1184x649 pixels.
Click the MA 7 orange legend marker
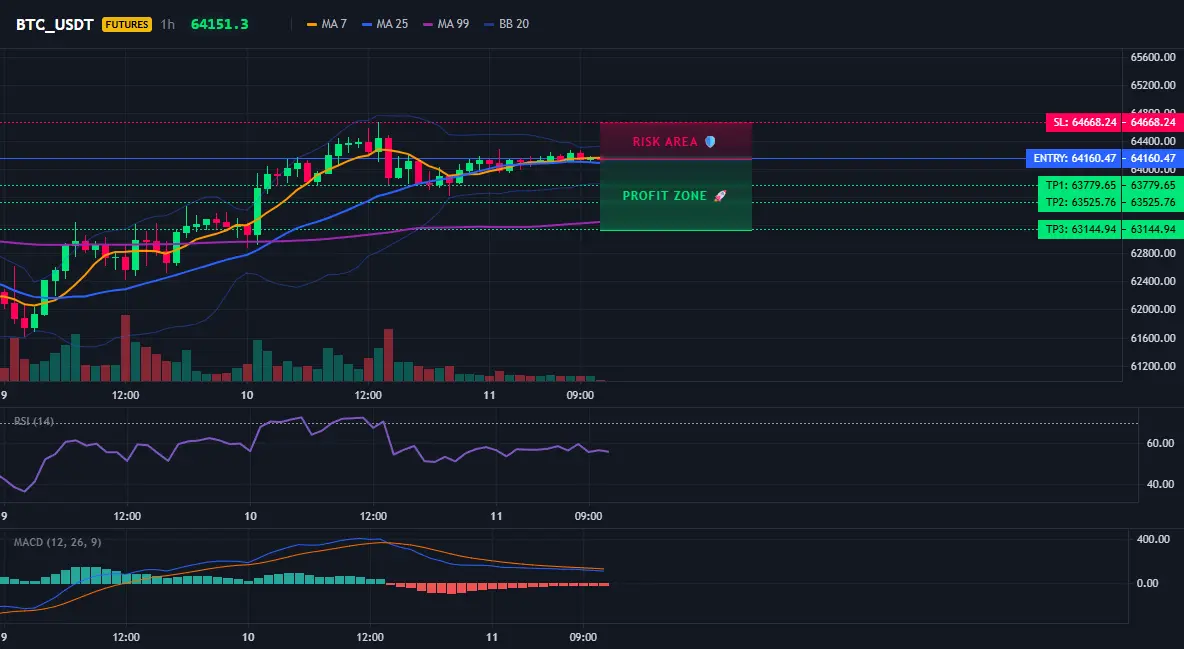[312, 24]
